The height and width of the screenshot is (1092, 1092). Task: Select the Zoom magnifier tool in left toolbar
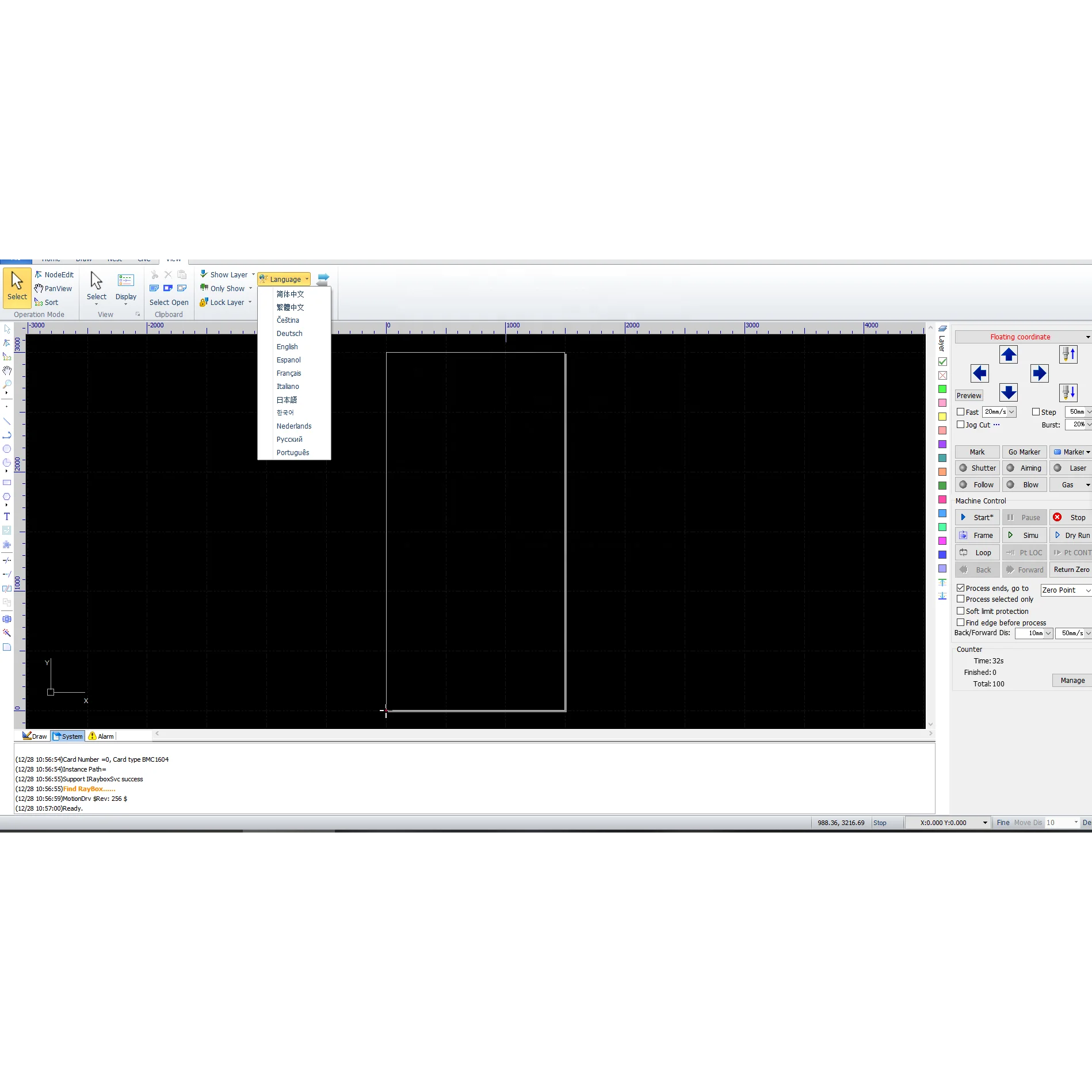pos(7,384)
